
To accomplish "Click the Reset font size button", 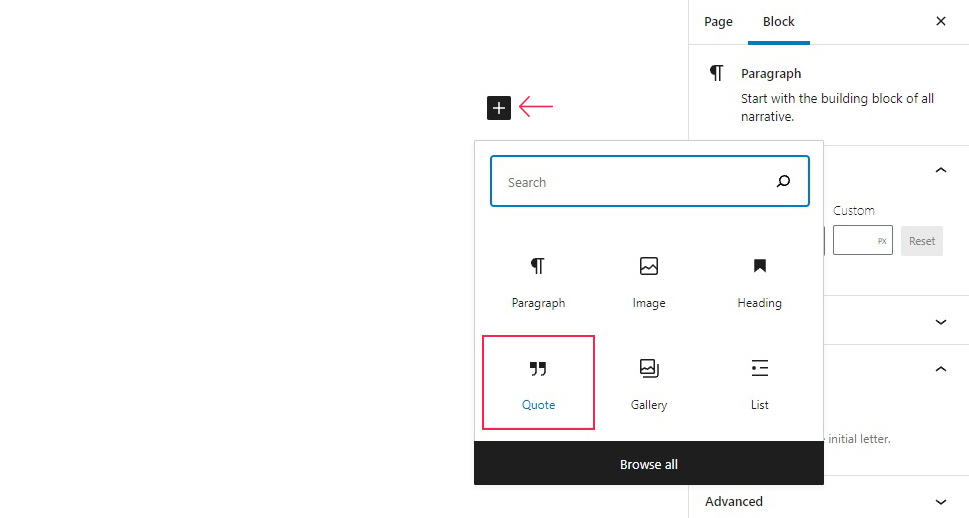I will [x=921, y=241].
